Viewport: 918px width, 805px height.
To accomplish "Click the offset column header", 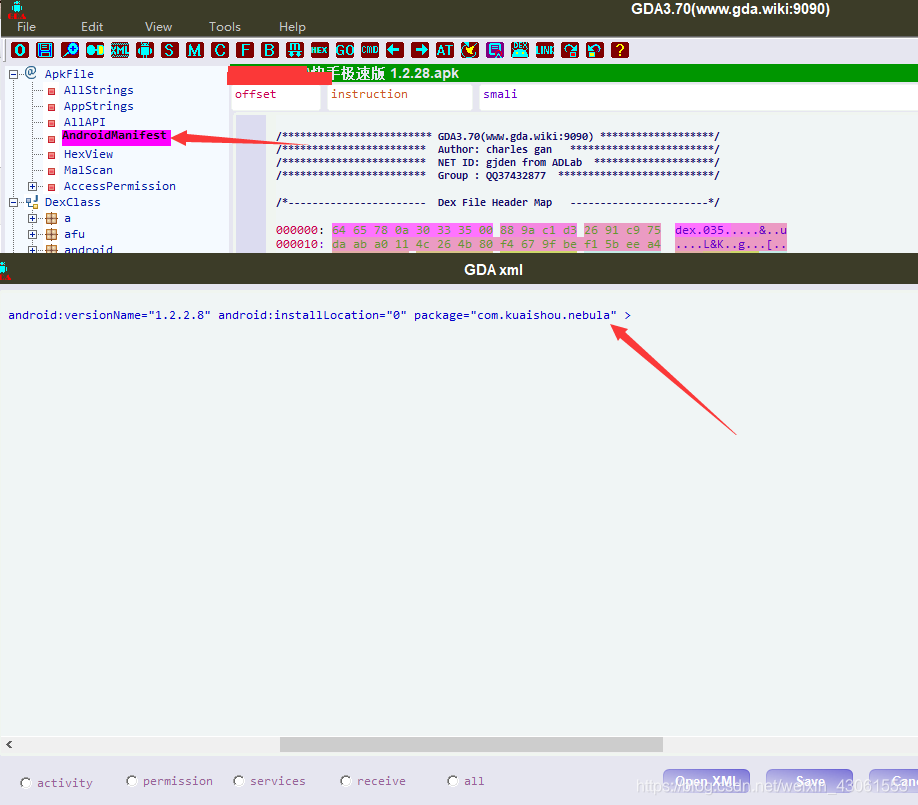I will click(x=276, y=97).
